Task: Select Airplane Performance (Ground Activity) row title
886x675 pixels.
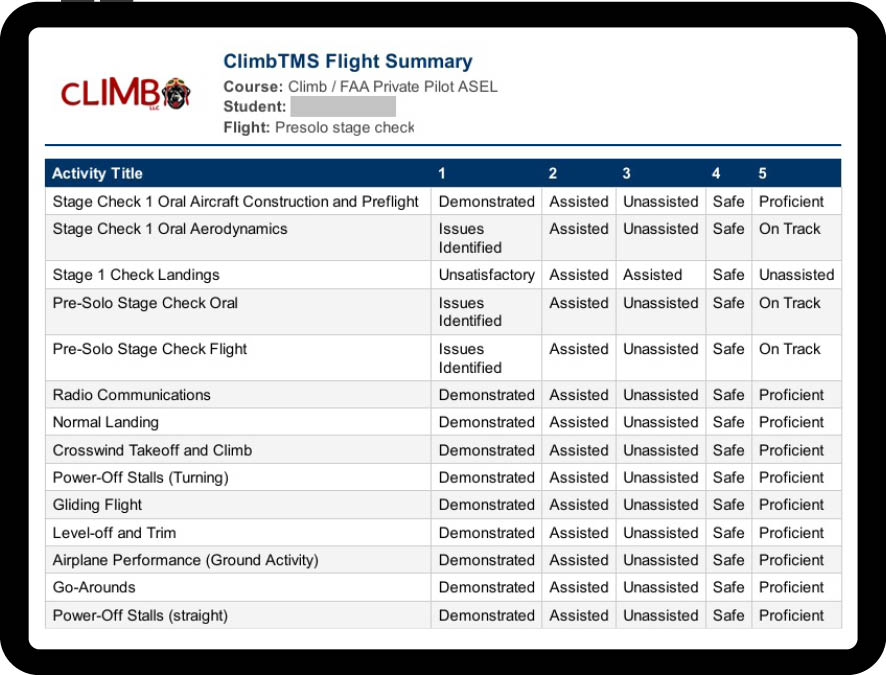Action: [185, 560]
